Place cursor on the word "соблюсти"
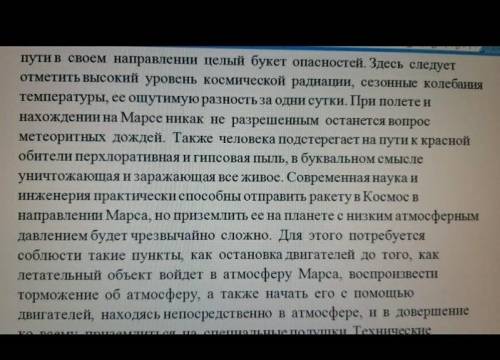Screen dimensions: 500x360 pos(49,255)
